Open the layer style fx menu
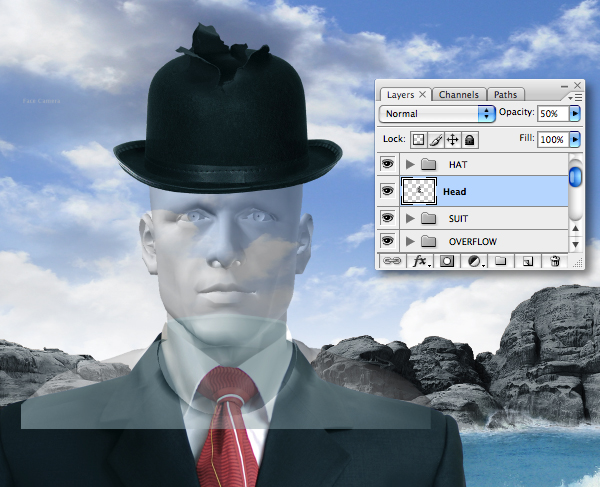The height and width of the screenshot is (487, 600). (x=420, y=261)
